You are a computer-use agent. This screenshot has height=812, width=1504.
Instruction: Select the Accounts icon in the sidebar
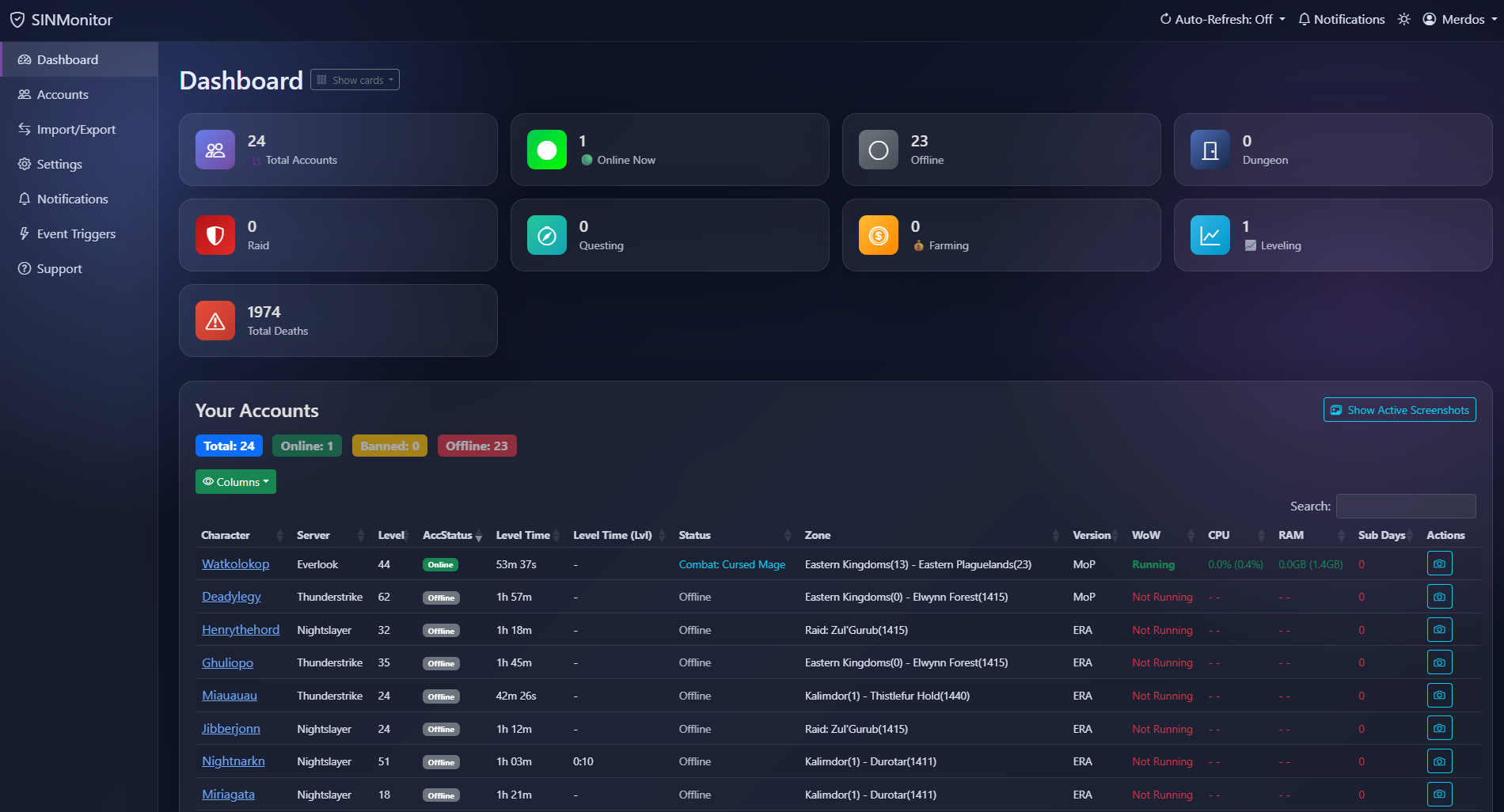(x=25, y=94)
